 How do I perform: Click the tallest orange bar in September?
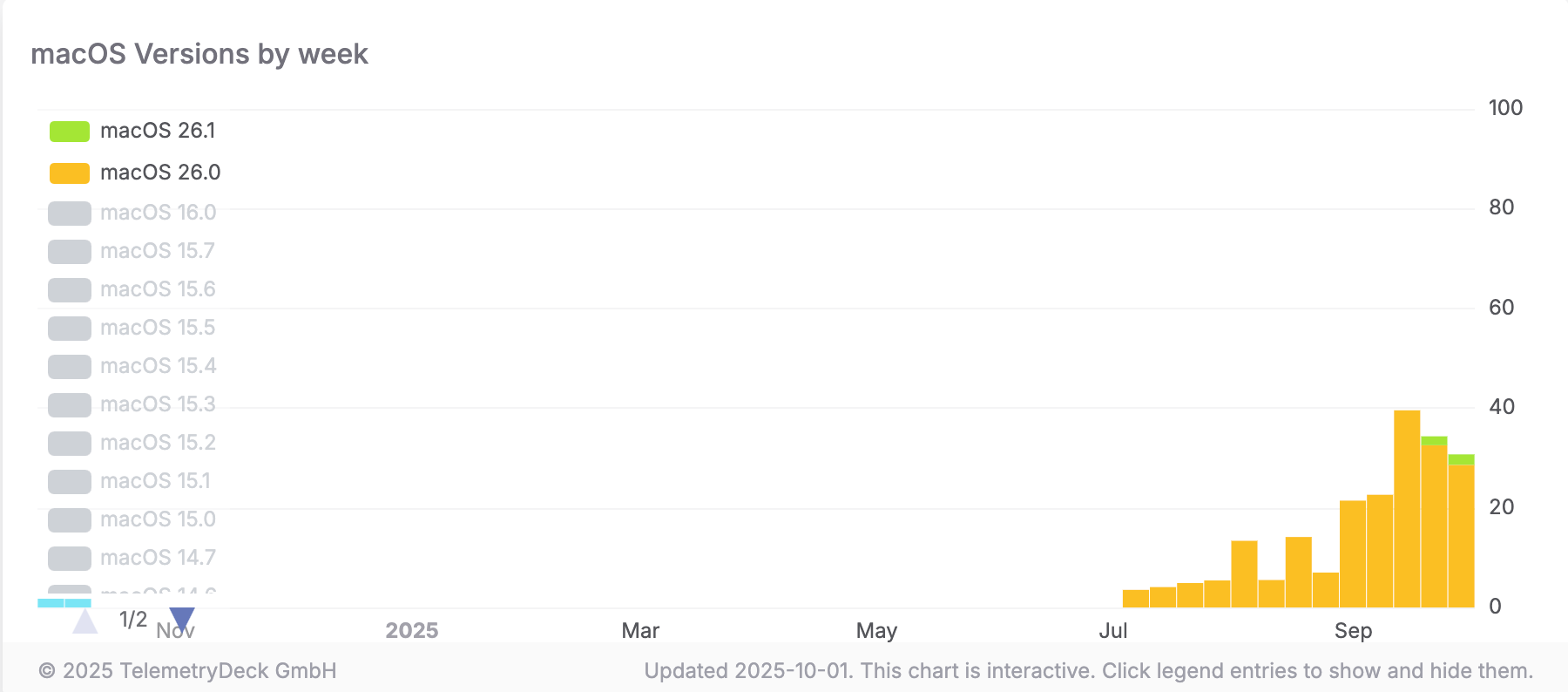point(1407,508)
